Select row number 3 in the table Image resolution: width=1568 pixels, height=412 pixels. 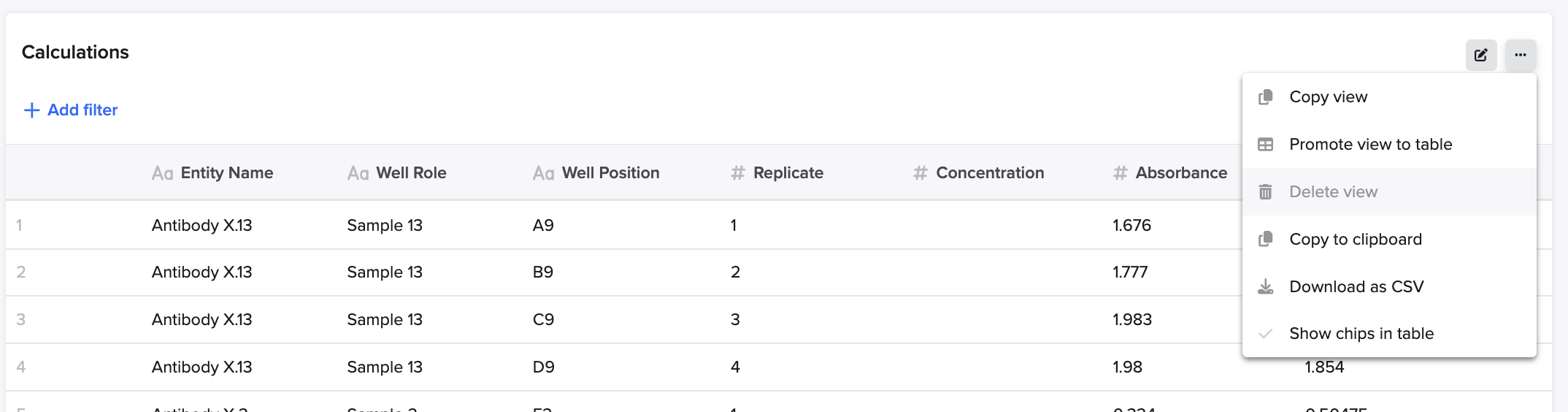click(x=20, y=320)
